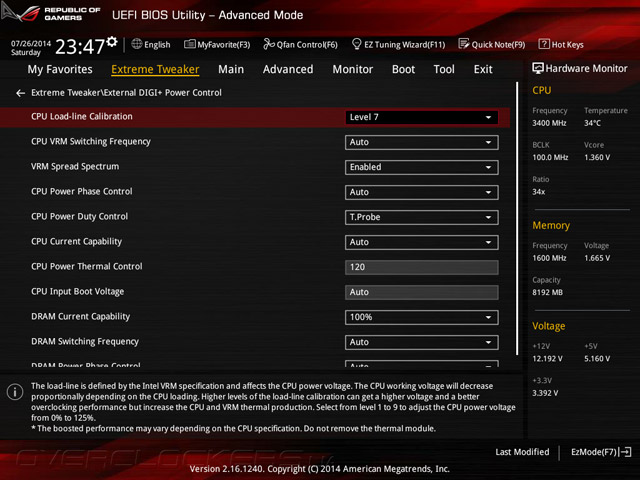Select VRM Spread Spectrum label
Viewport: 640px width, 480px height.
[75, 167]
